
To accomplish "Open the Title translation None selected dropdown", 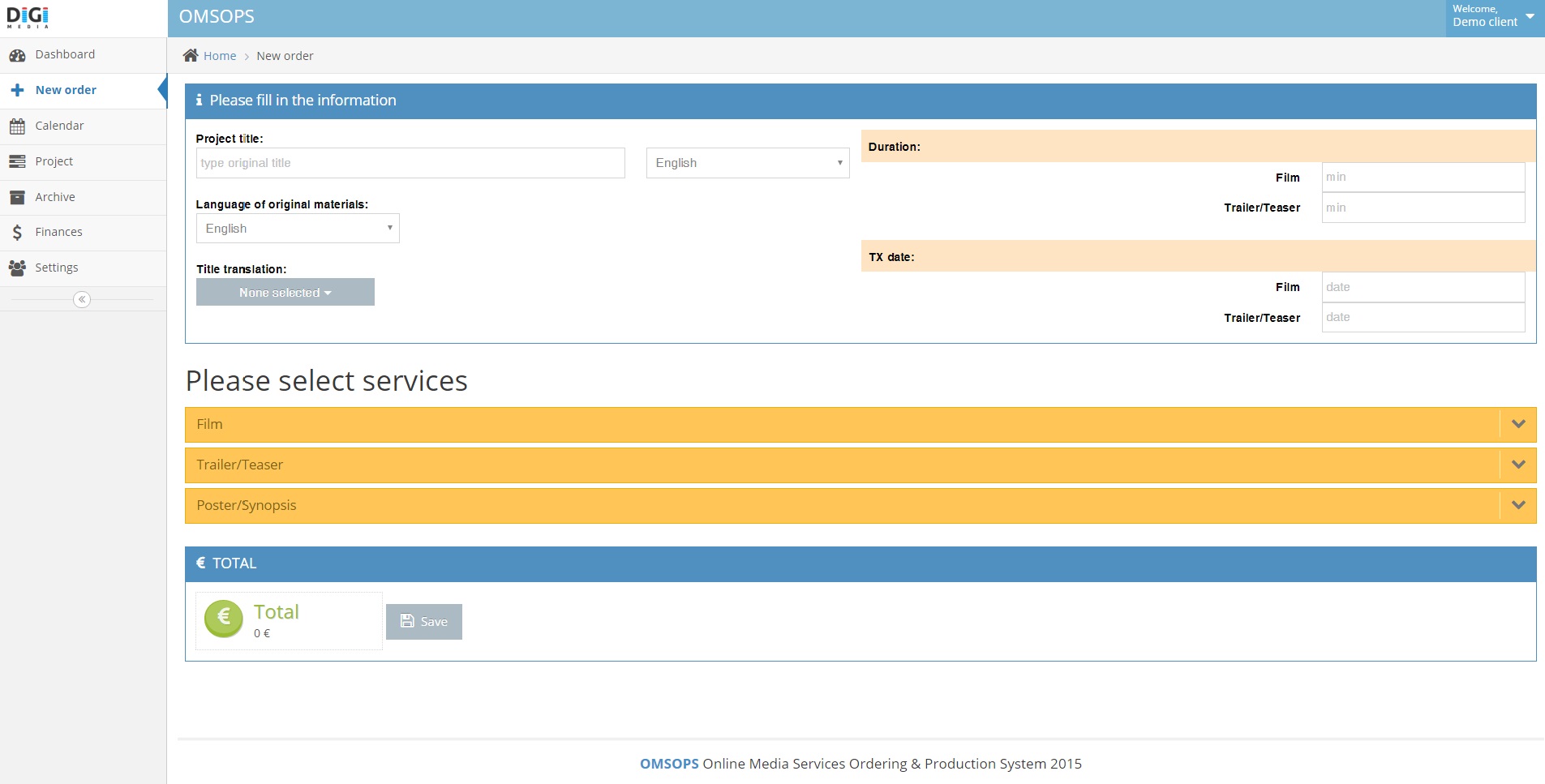I will click(285, 293).
